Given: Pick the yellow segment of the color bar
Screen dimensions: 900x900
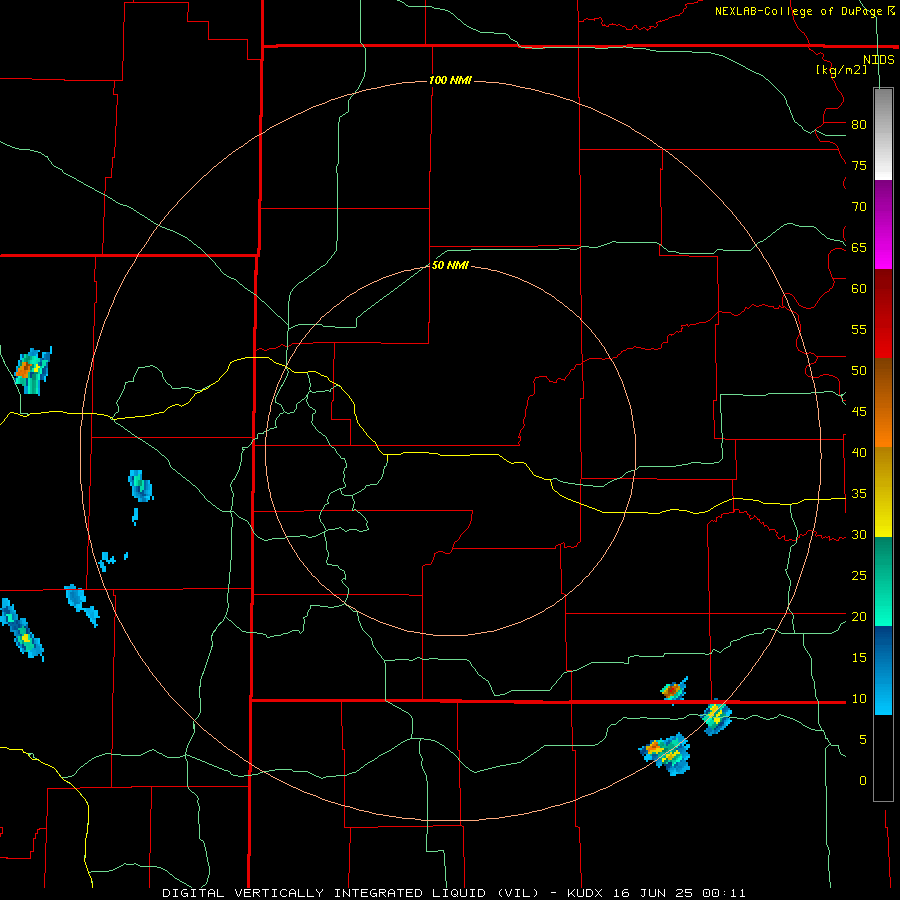Looking at the screenshot, I should (883, 492).
